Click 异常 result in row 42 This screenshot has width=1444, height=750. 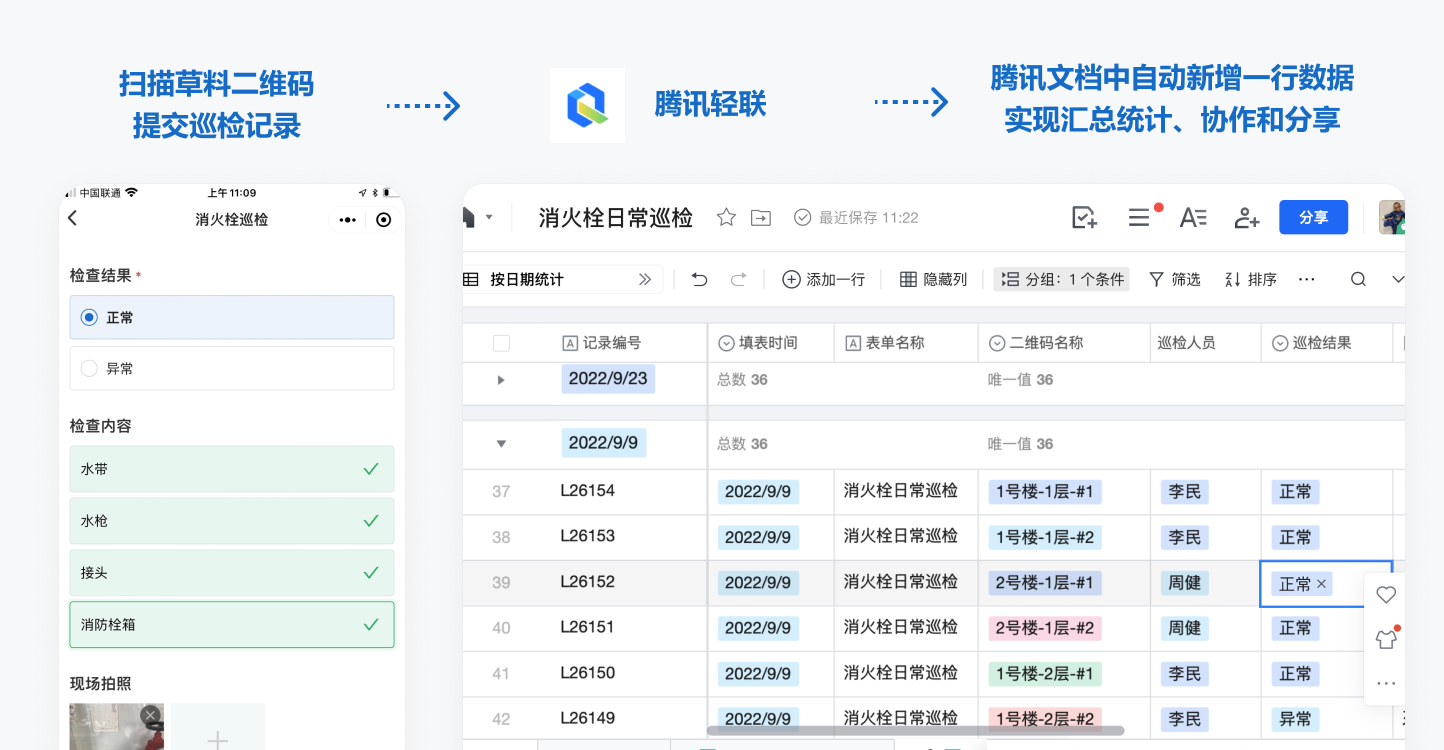(1296, 719)
